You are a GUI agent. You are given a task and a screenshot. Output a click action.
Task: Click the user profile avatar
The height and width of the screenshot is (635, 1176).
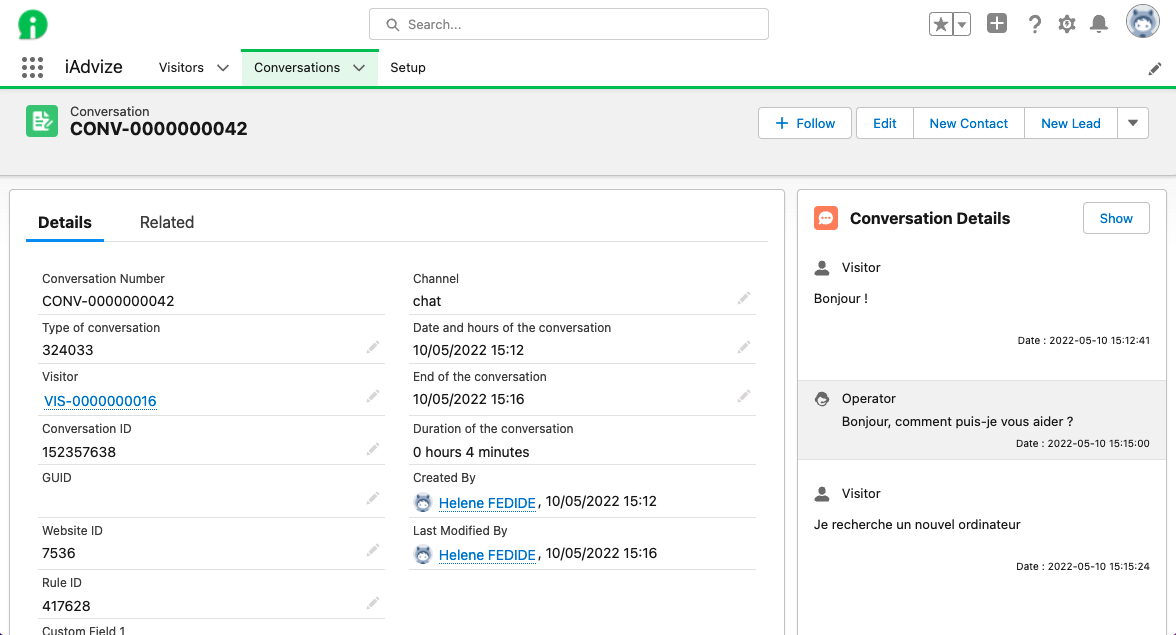coord(1142,22)
